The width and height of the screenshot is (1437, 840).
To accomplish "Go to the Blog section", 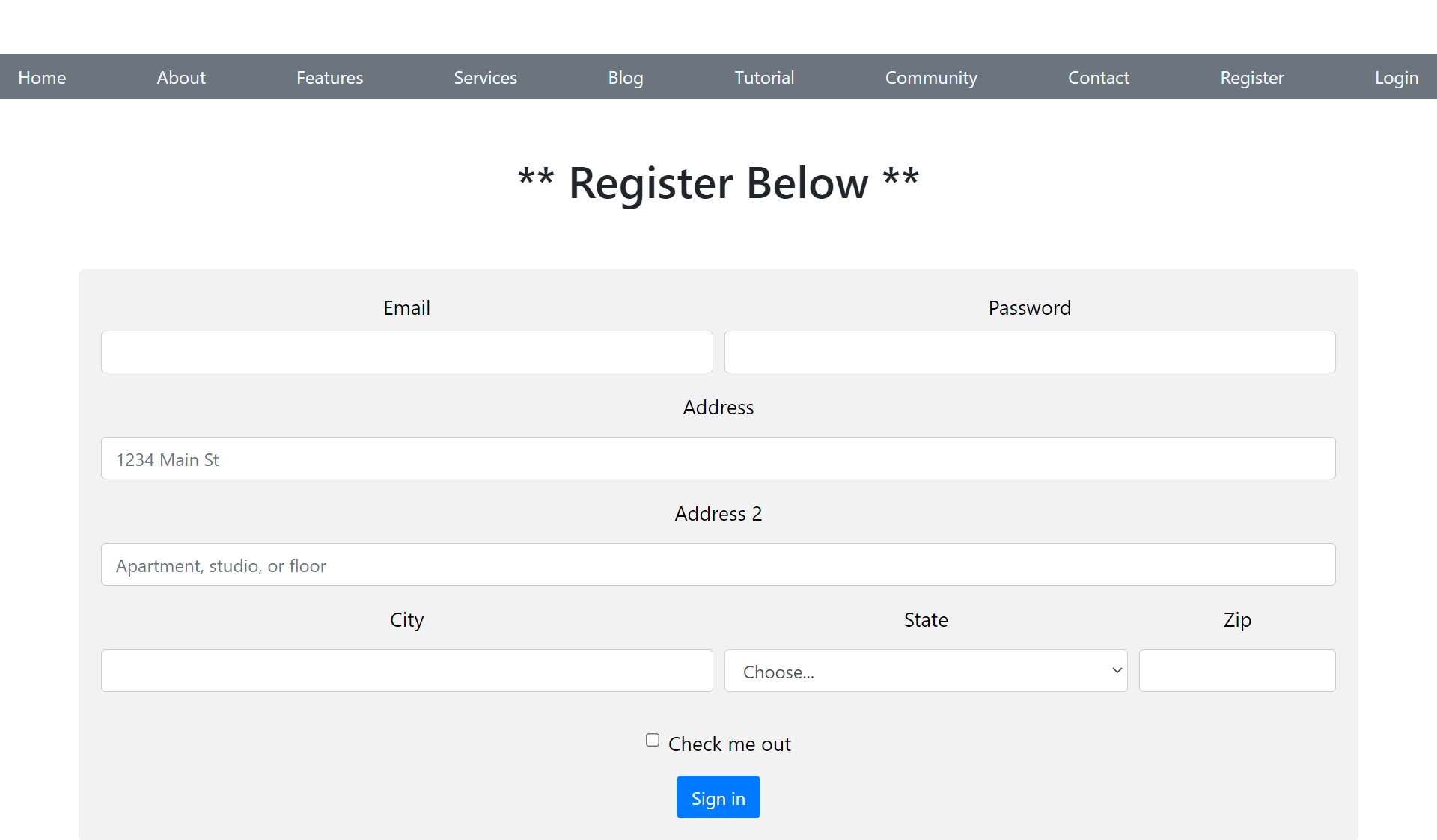I will [x=626, y=77].
